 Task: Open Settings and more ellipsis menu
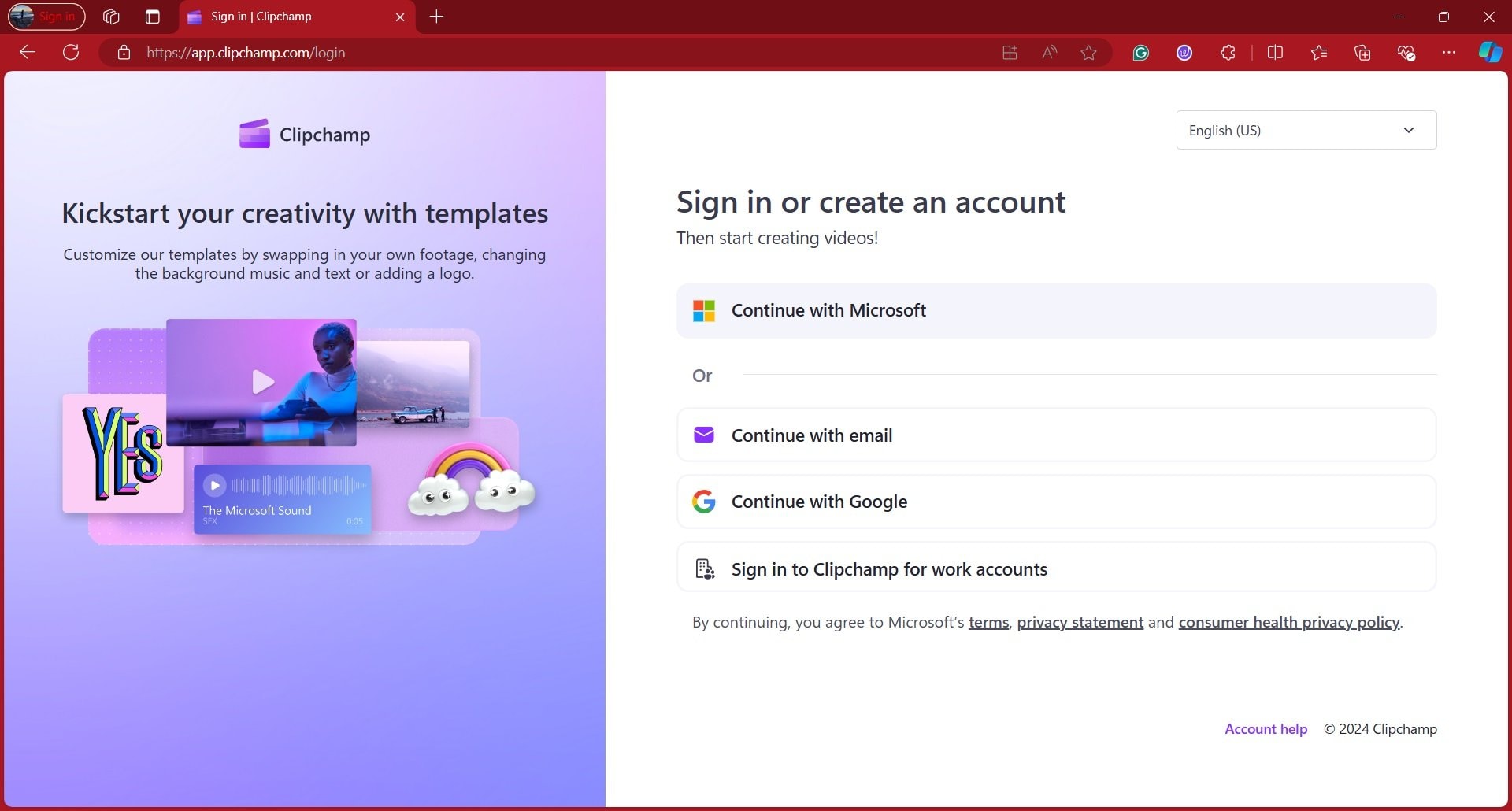click(x=1449, y=53)
